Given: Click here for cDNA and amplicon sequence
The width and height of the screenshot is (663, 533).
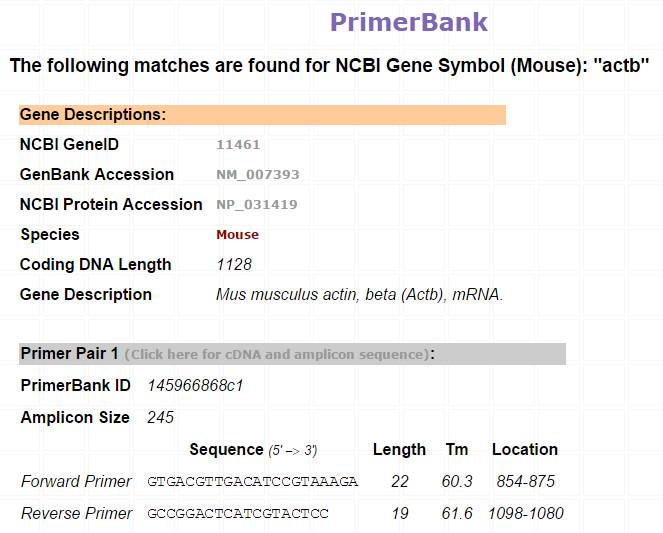Looking at the screenshot, I should tap(277, 354).
